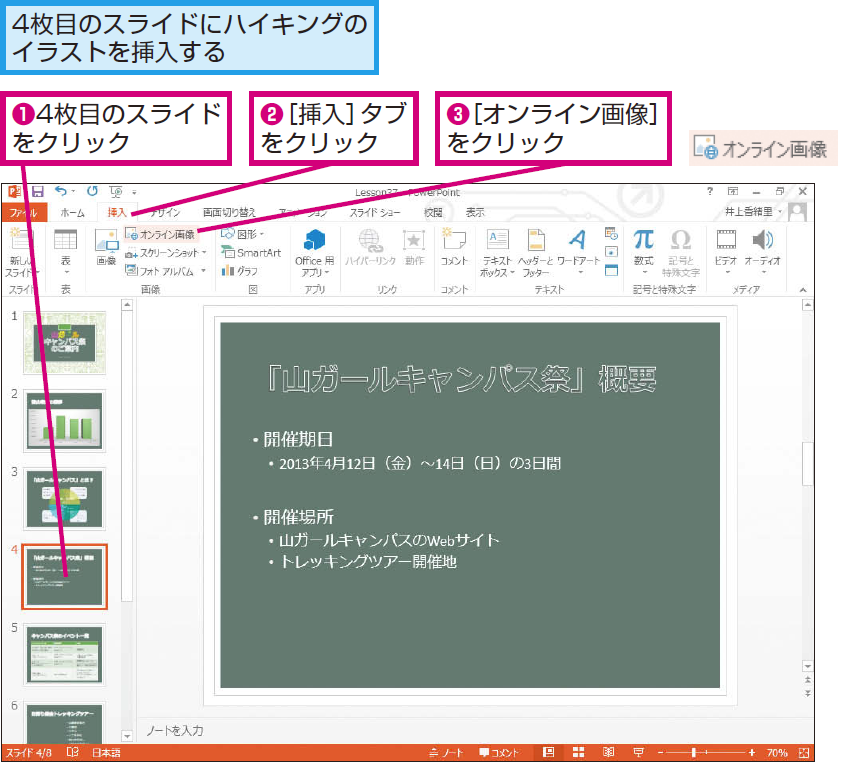This screenshot has width=848, height=762.
Task: Expand the フォト アルバム (Photo Album) dropdown
Action: [204, 270]
